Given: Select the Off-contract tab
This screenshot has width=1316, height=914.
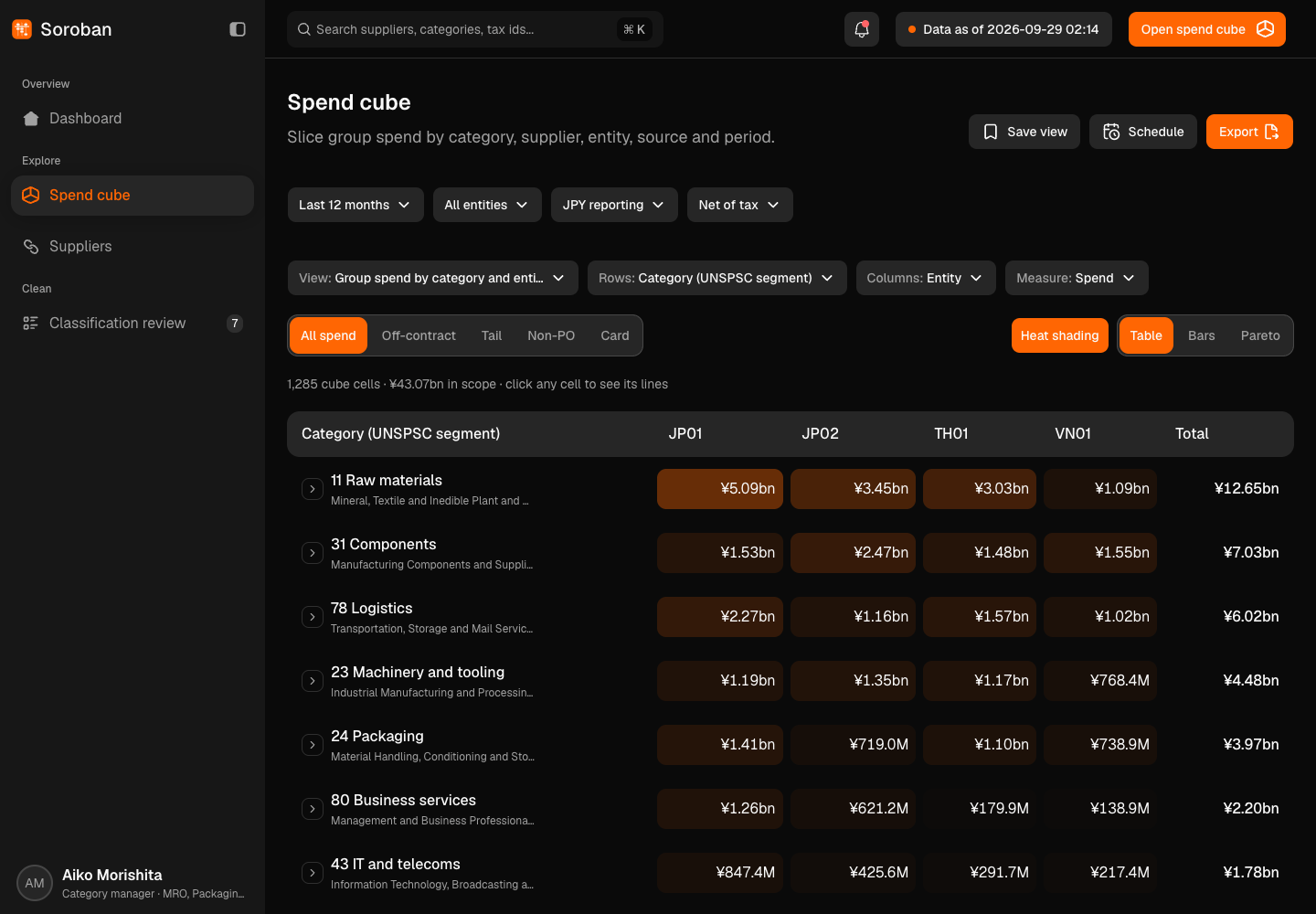Looking at the screenshot, I should point(419,335).
